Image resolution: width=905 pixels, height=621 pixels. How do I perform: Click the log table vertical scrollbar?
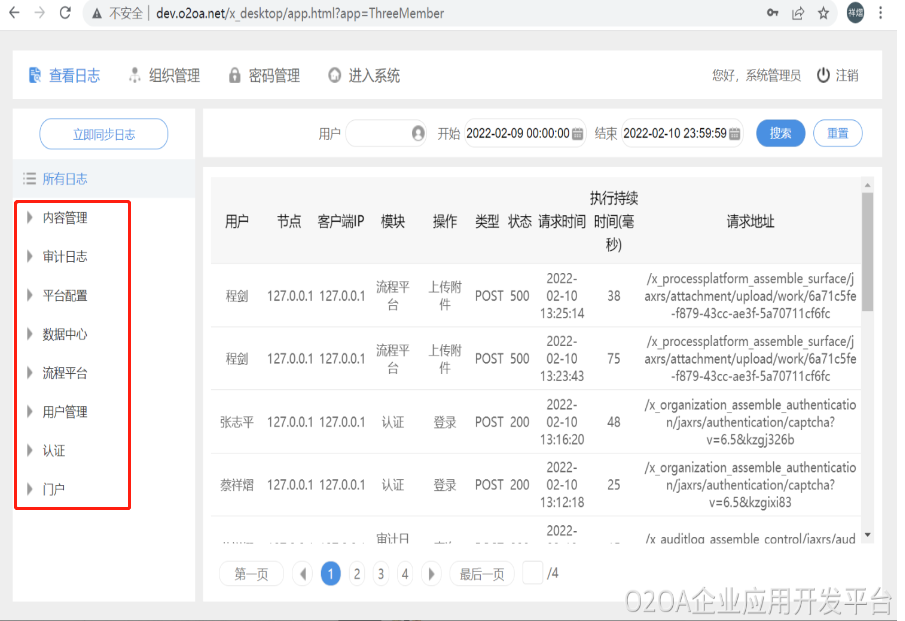coord(867,250)
